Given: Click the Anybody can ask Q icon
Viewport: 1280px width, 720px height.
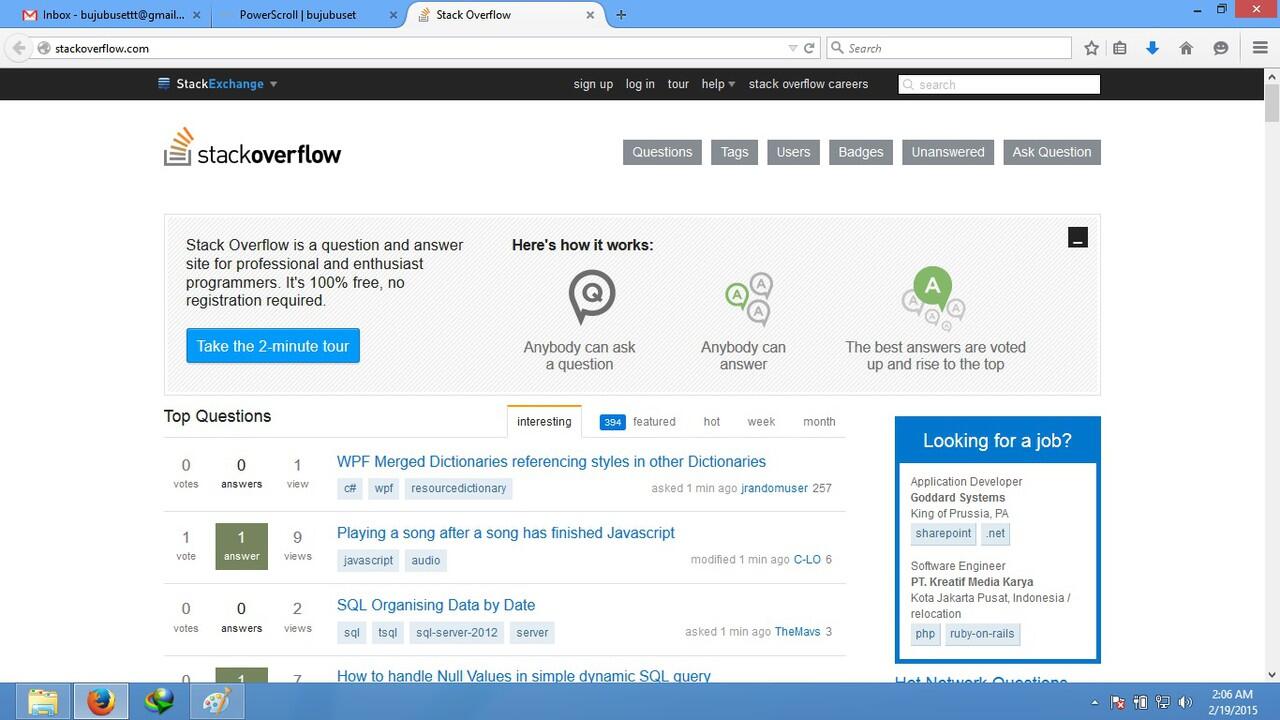Looking at the screenshot, I should pyautogui.click(x=591, y=297).
